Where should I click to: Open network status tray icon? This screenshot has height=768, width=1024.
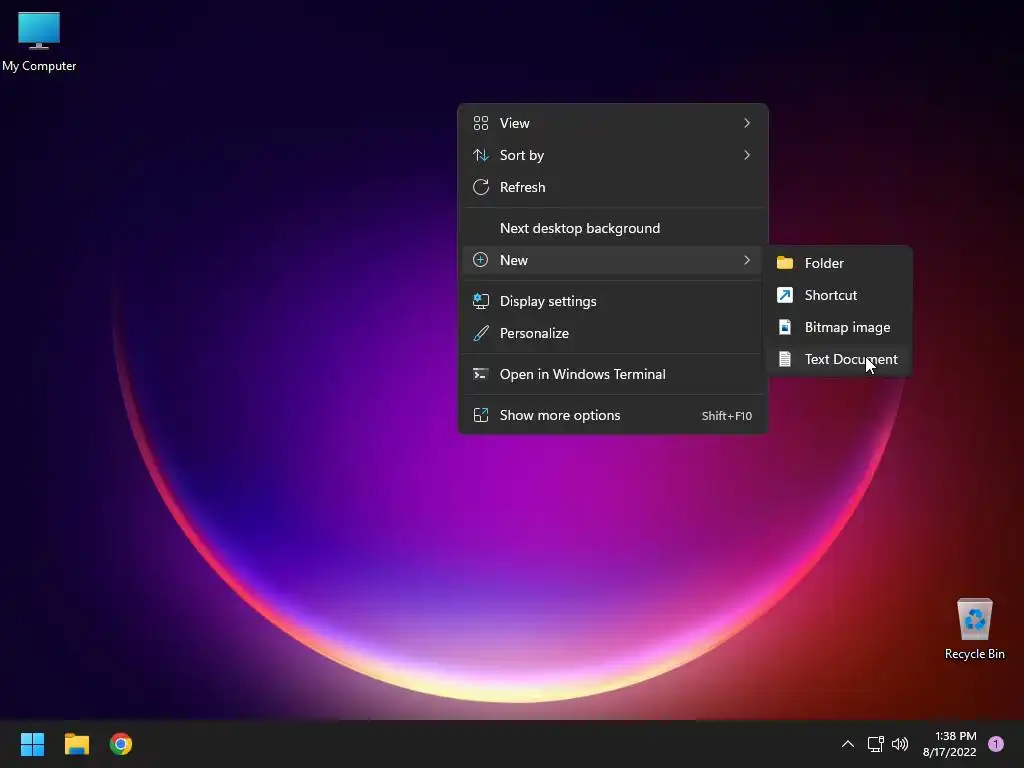[x=875, y=744]
